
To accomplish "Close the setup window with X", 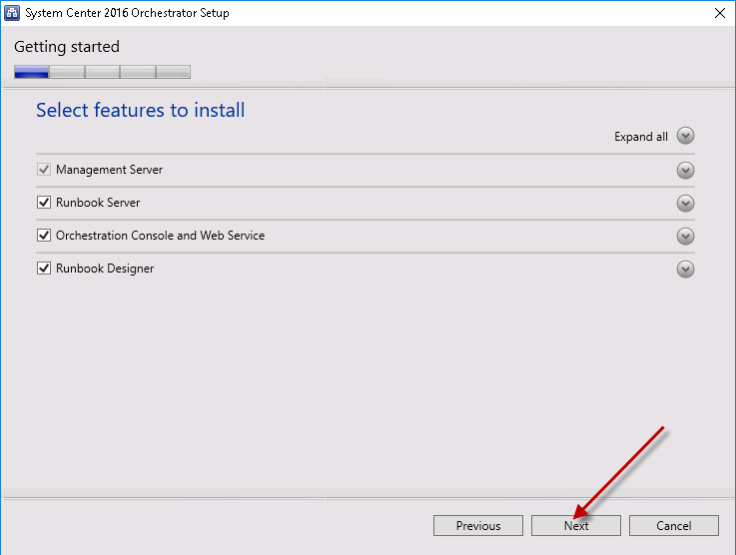I will pyautogui.click(x=719, y=13).
